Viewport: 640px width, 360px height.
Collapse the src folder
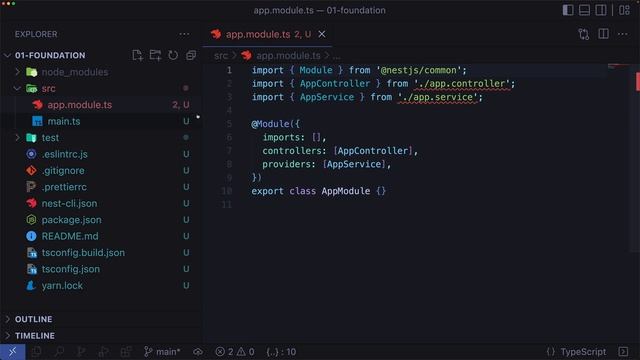(x=18, y=88)
